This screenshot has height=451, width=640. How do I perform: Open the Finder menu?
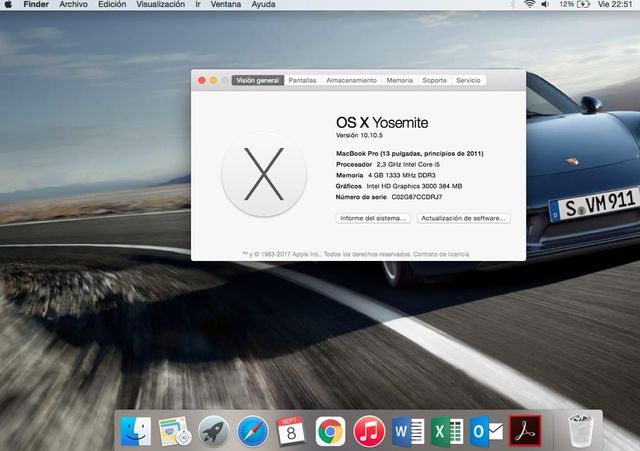pos(36,4)
